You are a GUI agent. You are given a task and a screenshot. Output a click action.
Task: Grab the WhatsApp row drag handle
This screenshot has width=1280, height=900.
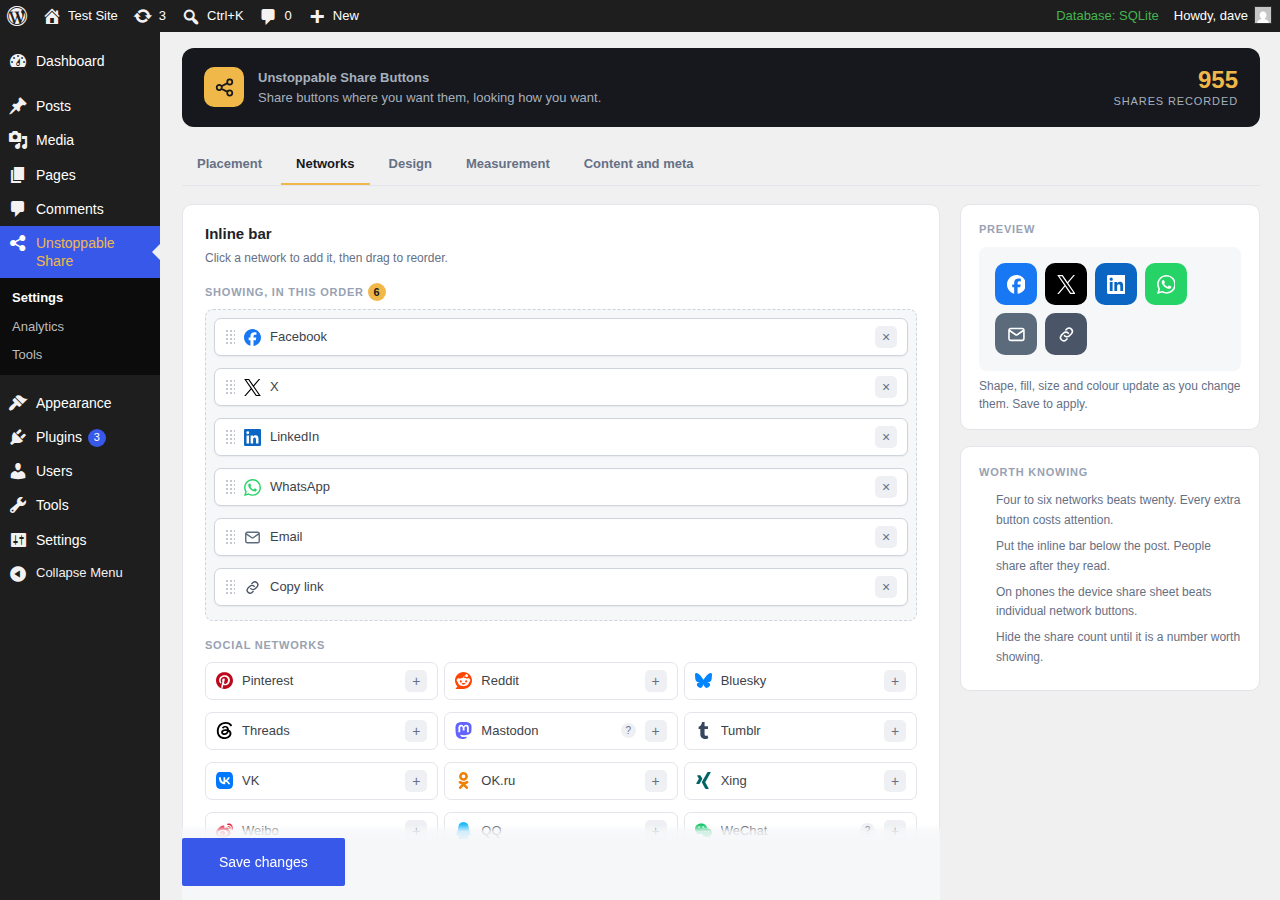(230, 487)
